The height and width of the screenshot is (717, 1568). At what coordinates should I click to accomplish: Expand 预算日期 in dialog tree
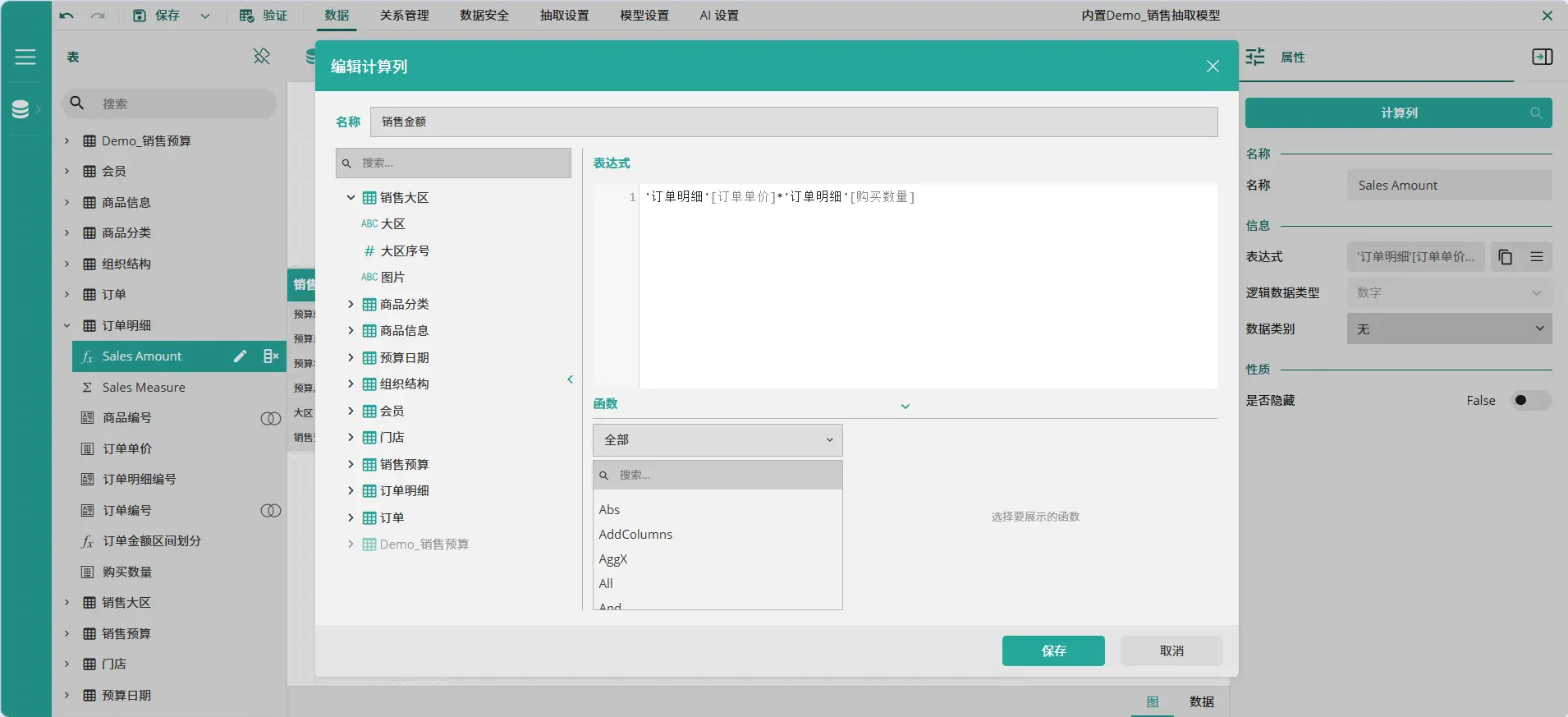(x=351, y=357)
